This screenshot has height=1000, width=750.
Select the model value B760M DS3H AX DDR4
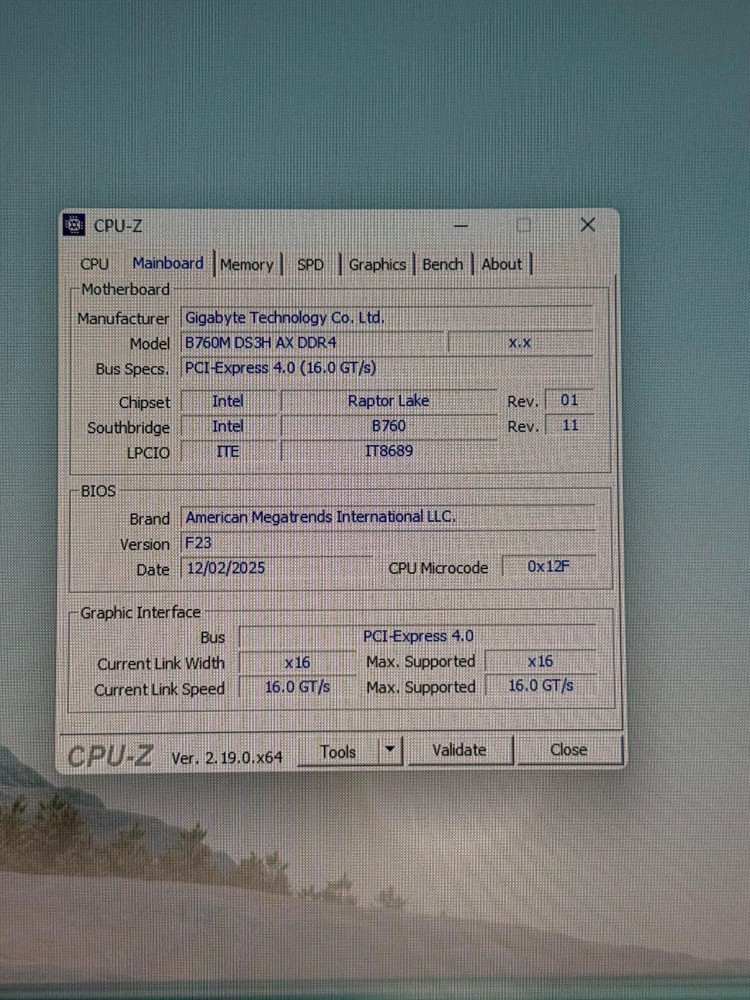tap(312, 343)
